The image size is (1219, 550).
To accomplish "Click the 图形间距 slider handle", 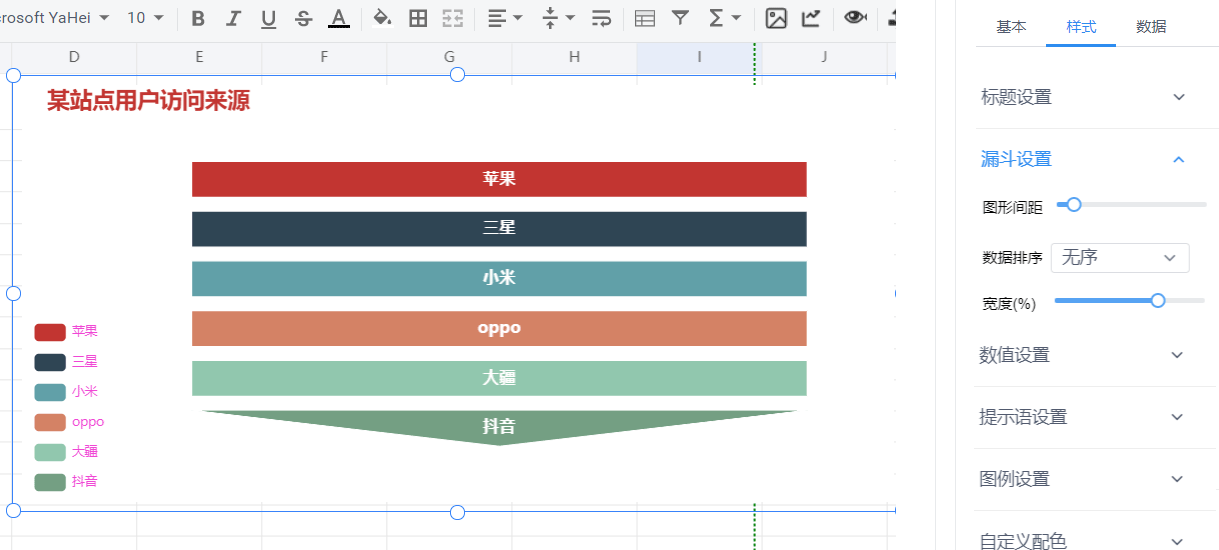I will tap(1074, 204).
